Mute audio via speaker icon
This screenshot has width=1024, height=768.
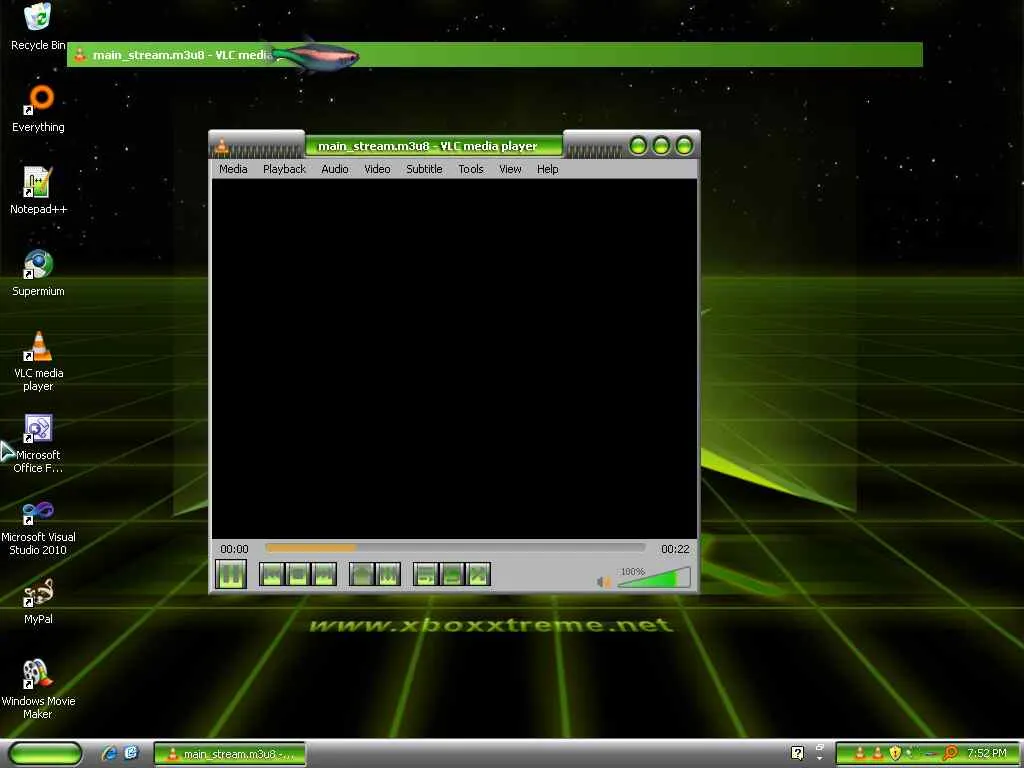tap(603, 581)
